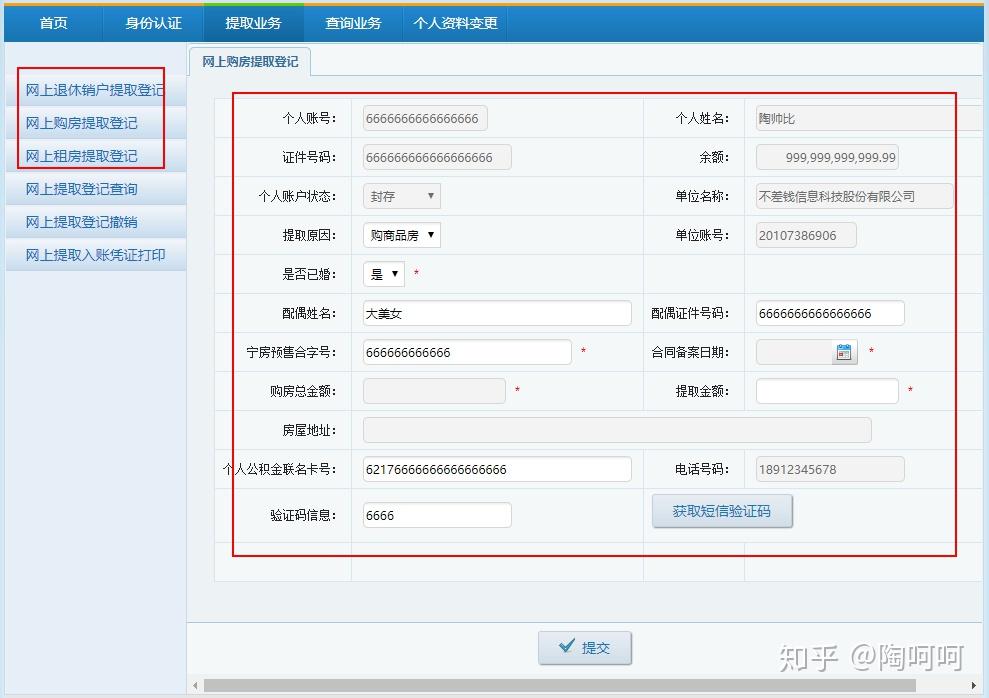Click the left arrow of horizontal scrollbar
Image resolution: width=989 pixels, height=698 pixels.
[195, 685]
